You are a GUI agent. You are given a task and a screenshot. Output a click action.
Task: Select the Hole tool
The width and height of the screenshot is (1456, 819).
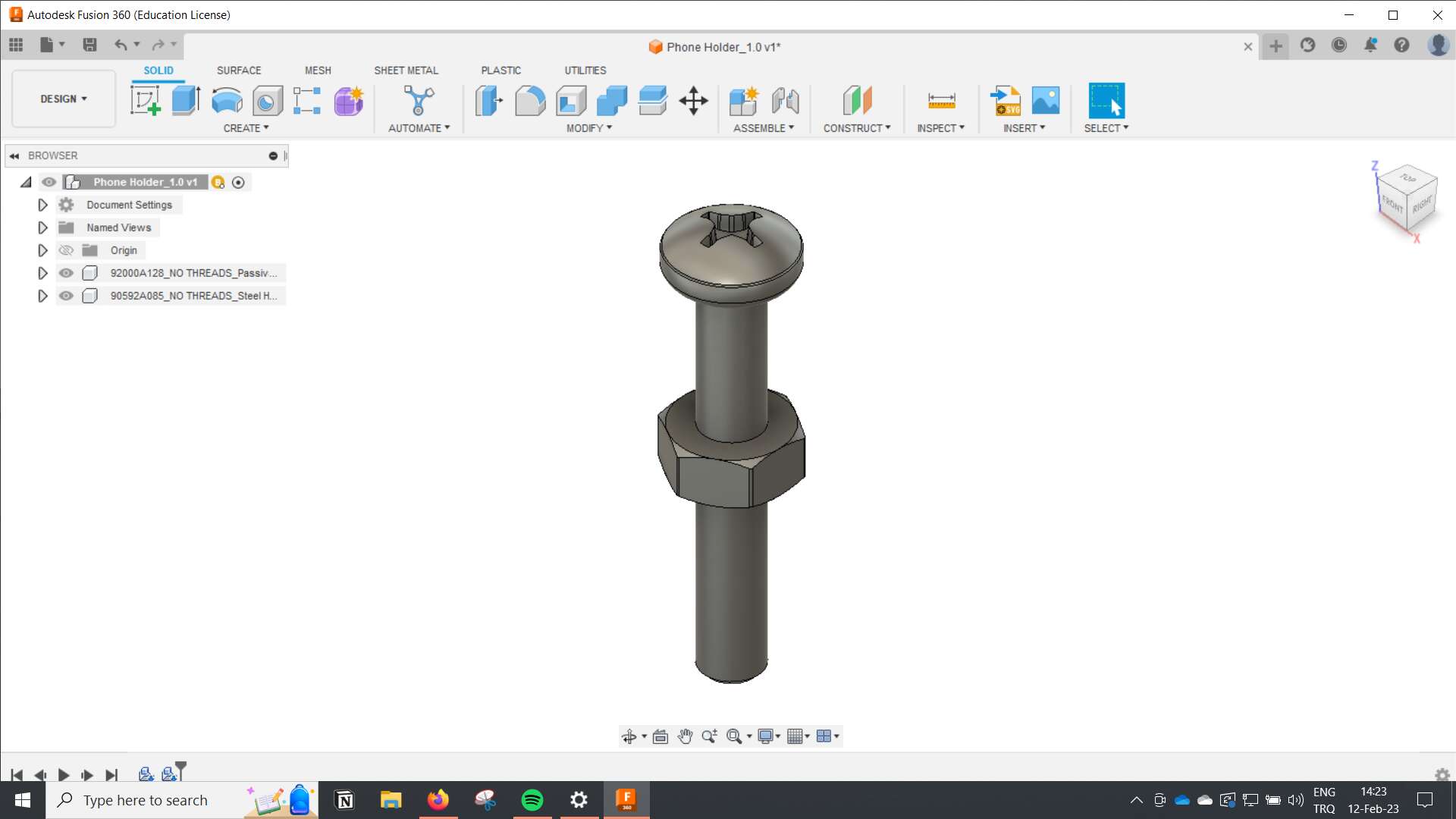[x=267, y=100]
